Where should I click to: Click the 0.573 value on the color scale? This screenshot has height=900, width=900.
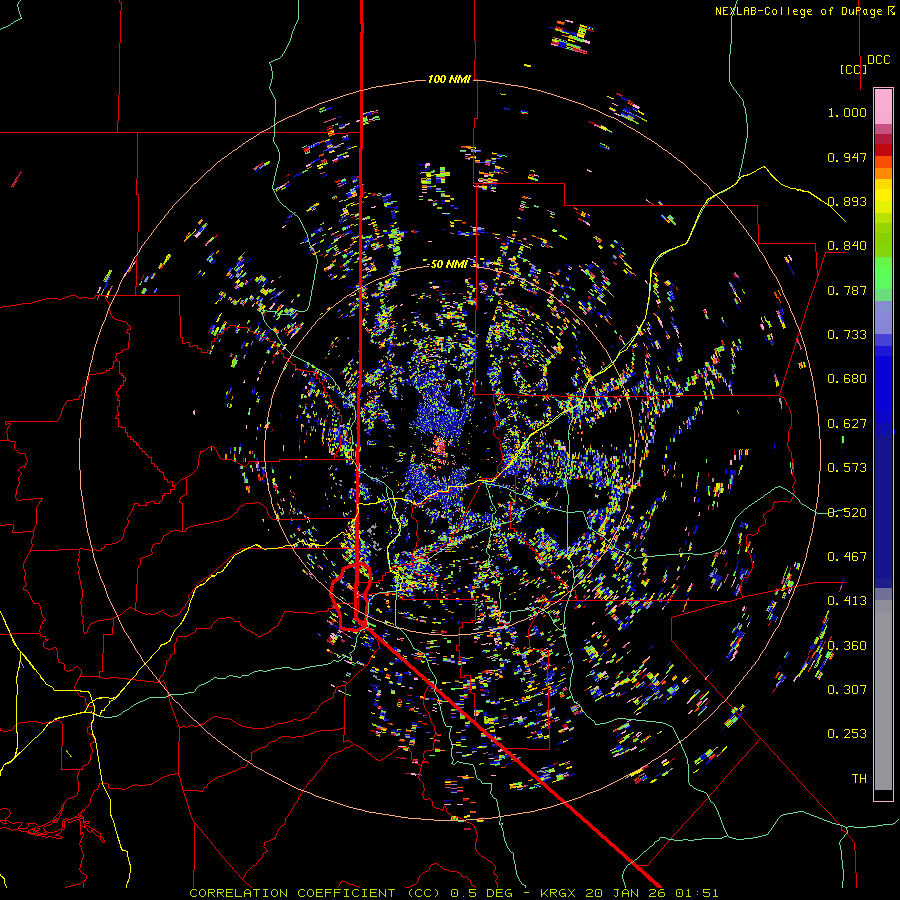click(x=847, y=468)
